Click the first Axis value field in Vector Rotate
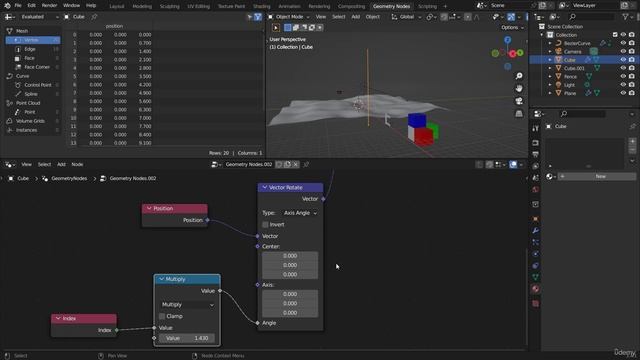This screenshot has width=640, height=360. 290,294
